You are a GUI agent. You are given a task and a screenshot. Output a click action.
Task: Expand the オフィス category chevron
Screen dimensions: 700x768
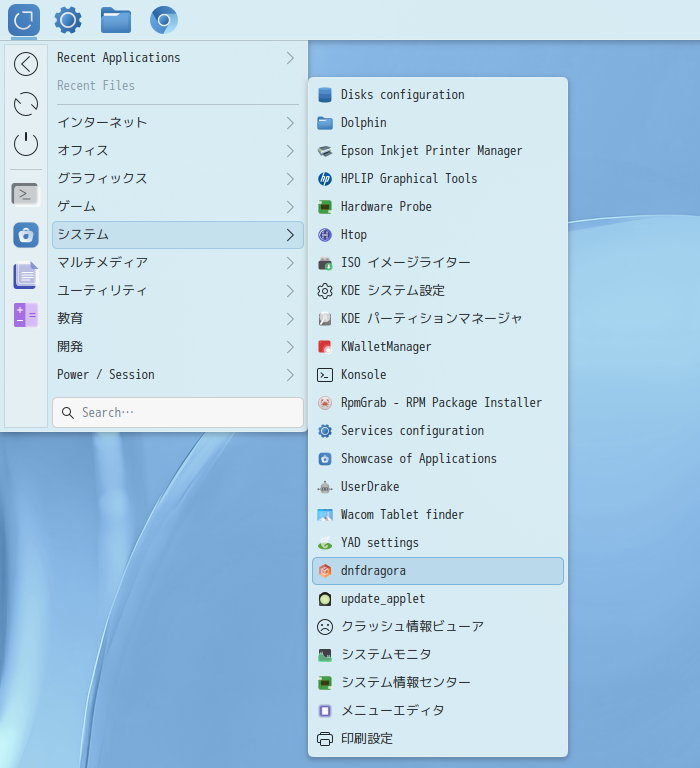pos(290,150)
